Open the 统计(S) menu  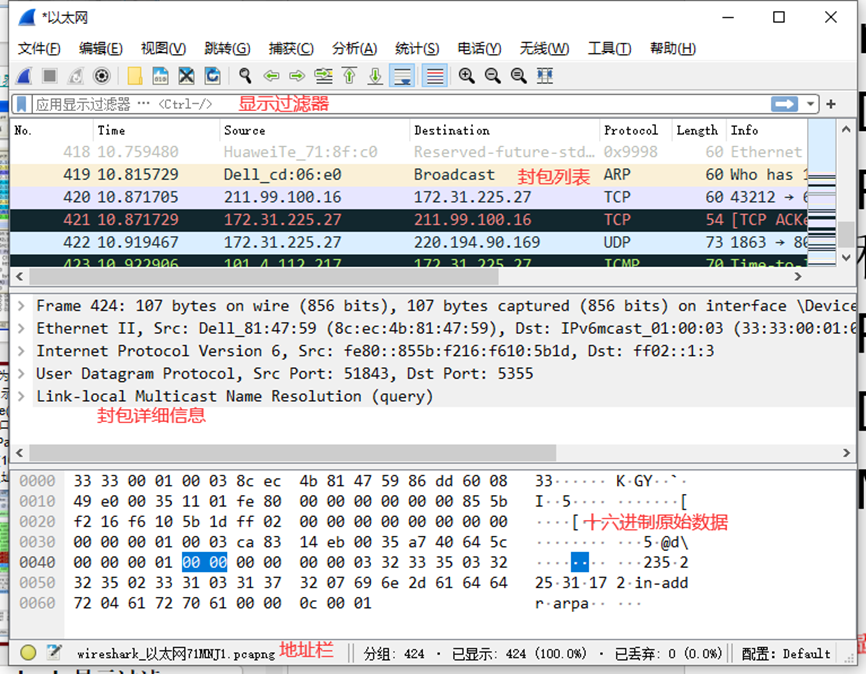417,49
